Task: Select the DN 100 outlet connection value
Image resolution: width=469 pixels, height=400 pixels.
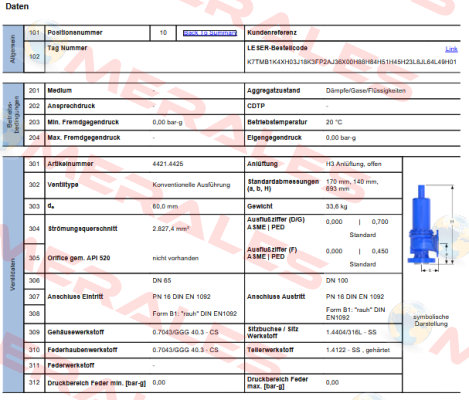Action: (337, 281)
